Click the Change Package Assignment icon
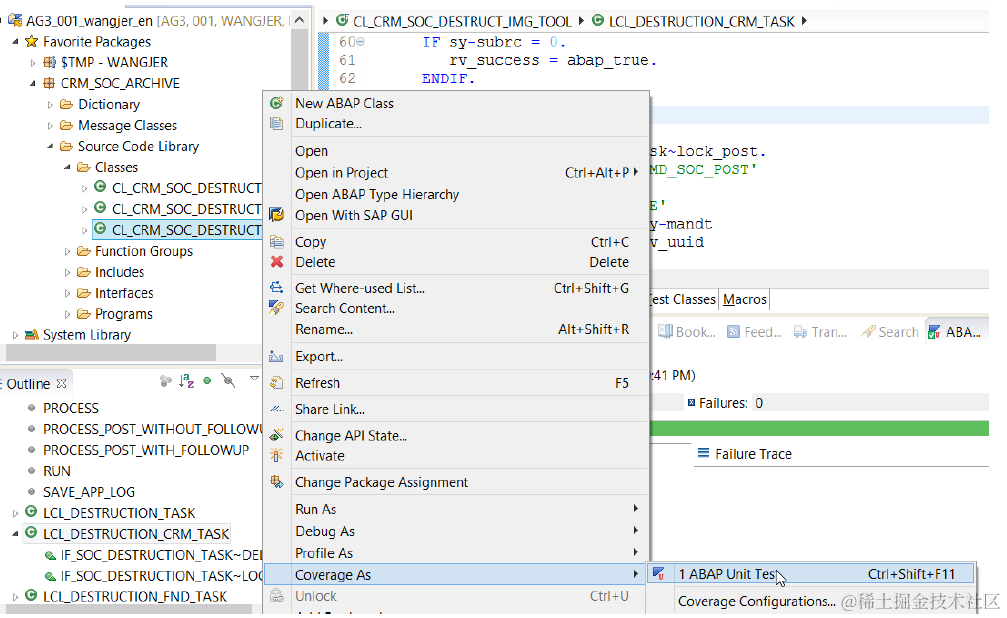The width and height of the screenshot is (1007, 618). (277, 482)
